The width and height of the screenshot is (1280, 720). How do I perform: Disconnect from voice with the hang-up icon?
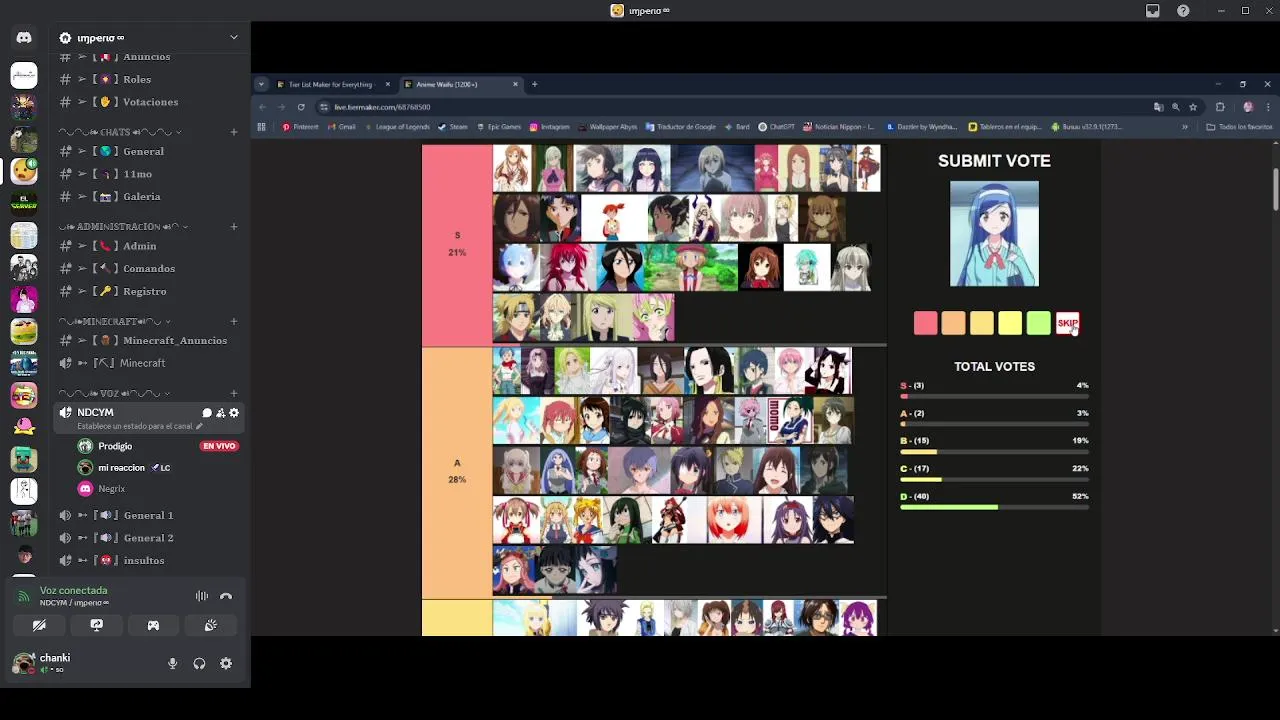coord(226,596)
